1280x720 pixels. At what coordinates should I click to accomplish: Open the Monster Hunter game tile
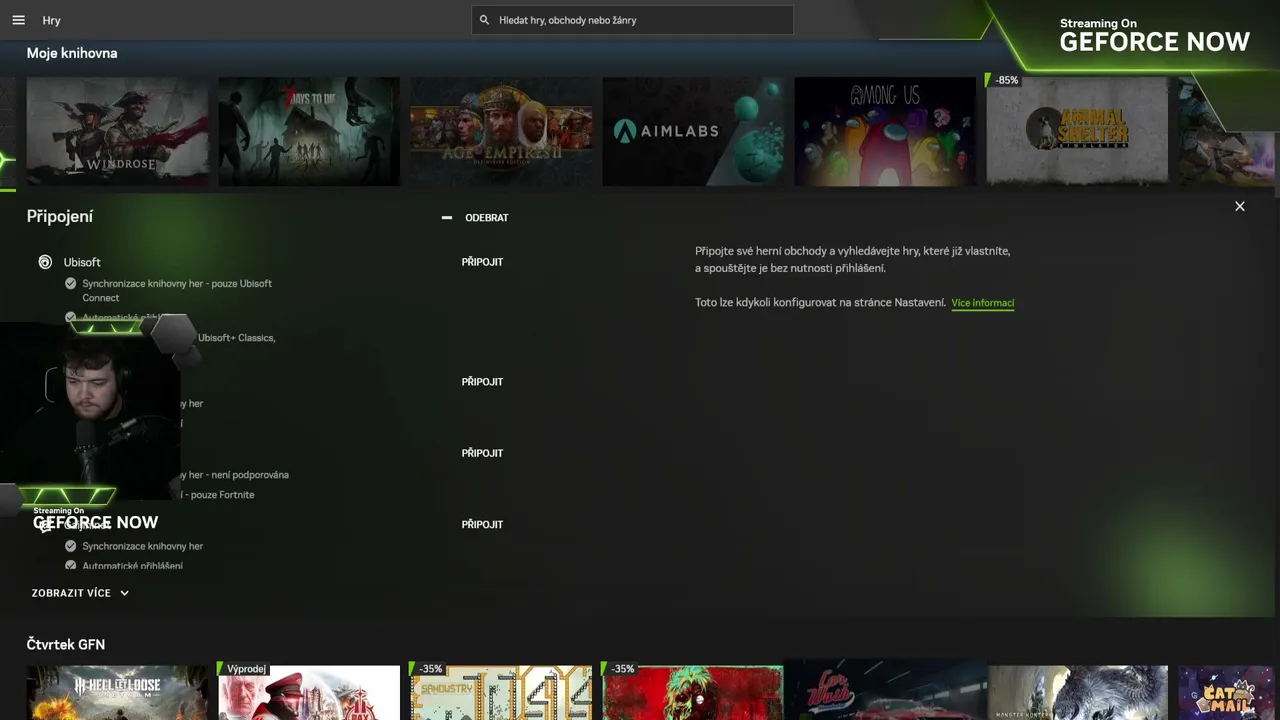1077,693
